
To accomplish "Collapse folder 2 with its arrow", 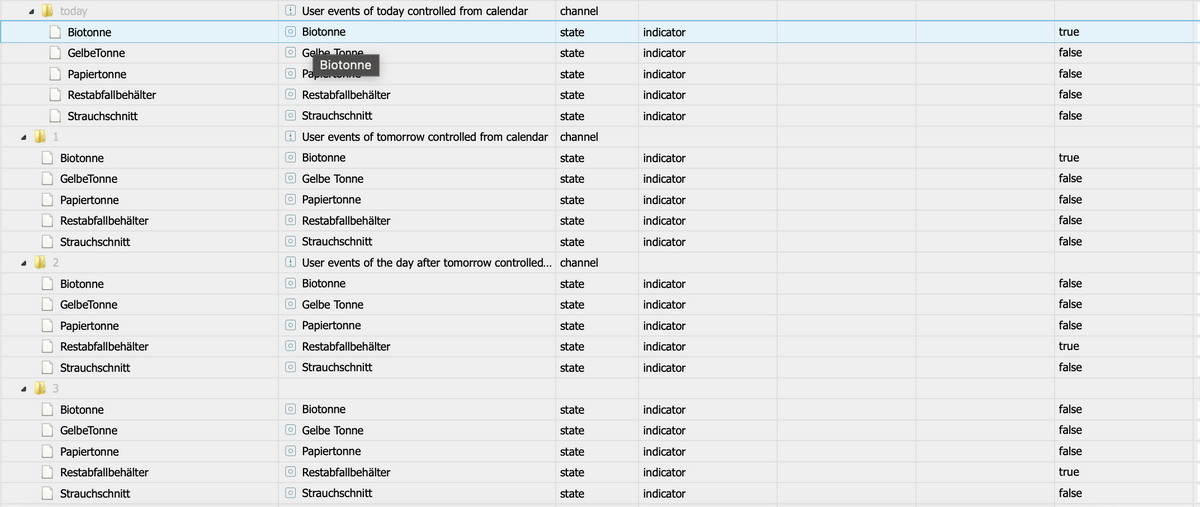I will [24, 262].
